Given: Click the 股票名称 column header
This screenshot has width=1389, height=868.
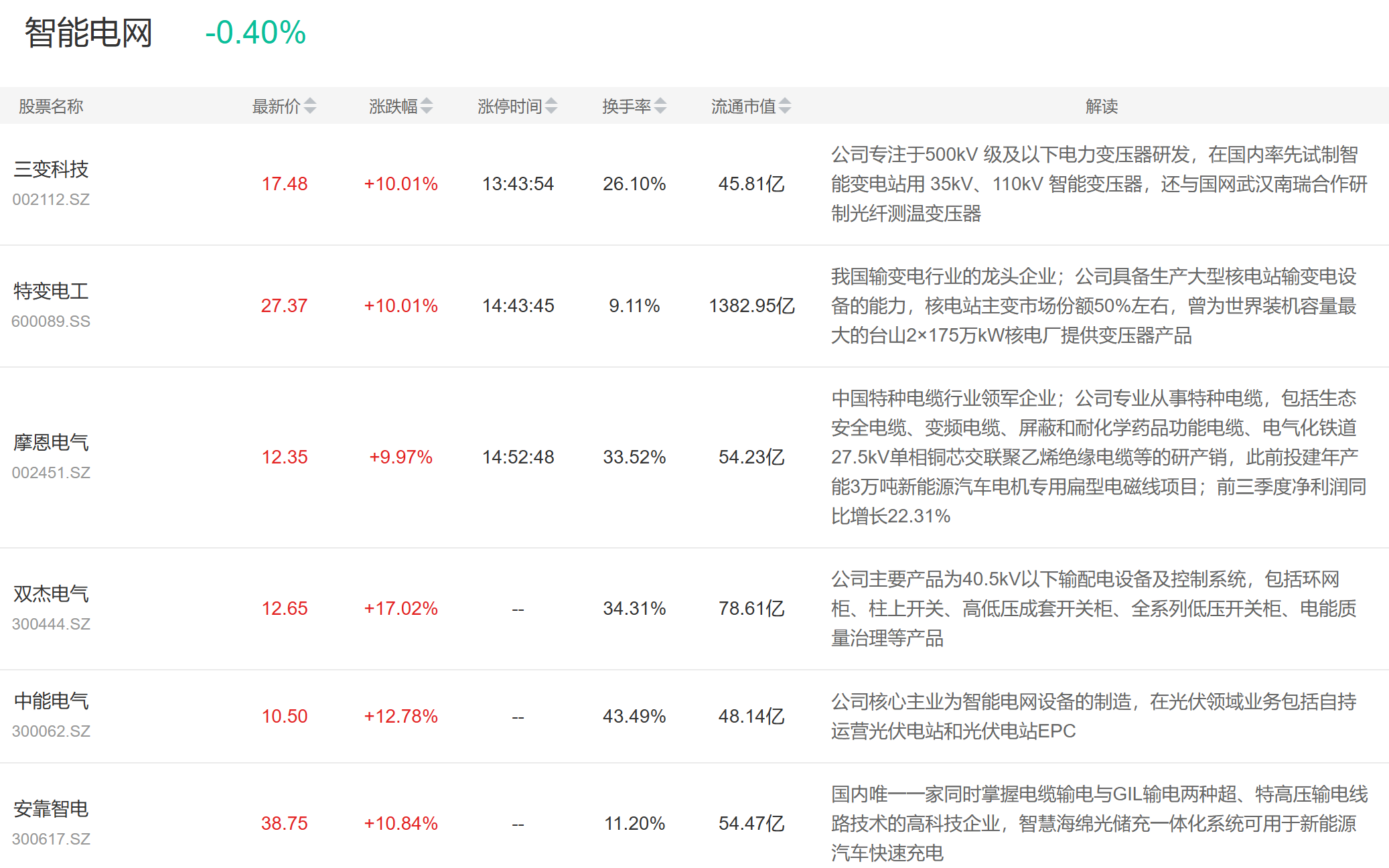Looking at the screenshot, I should (51, 106).
